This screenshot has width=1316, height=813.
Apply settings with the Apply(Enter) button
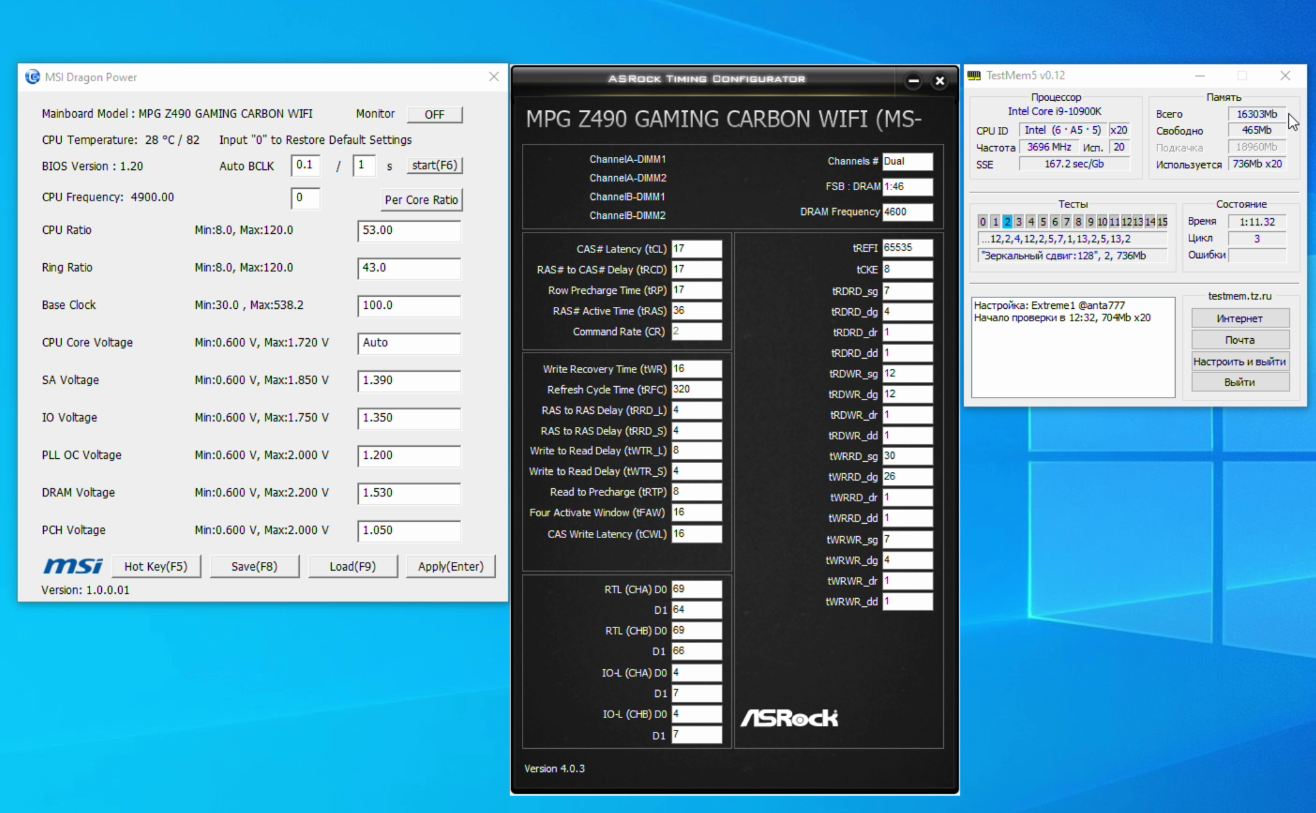click(x=450, y=566)
